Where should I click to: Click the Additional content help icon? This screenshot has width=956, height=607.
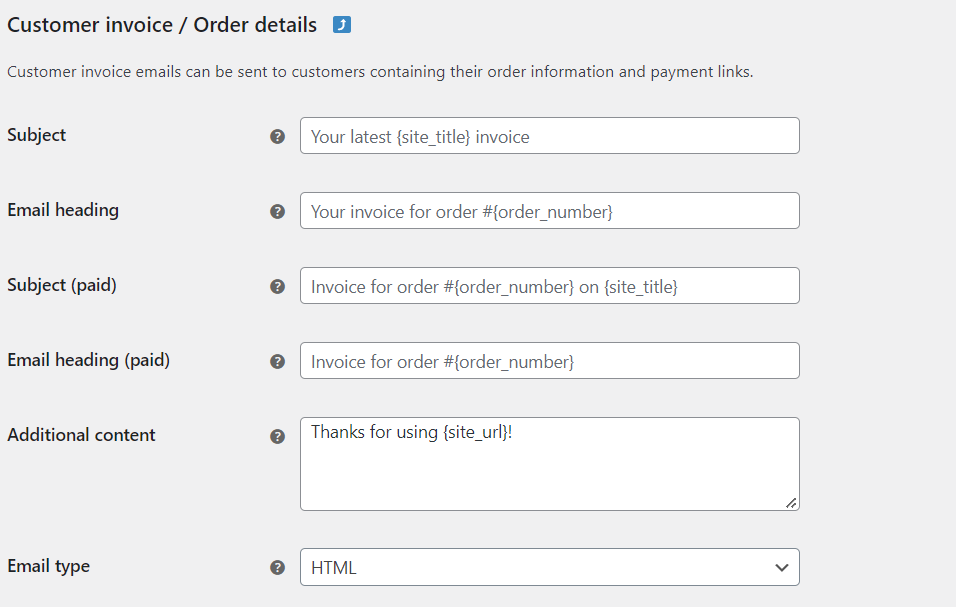click(278, 436)
